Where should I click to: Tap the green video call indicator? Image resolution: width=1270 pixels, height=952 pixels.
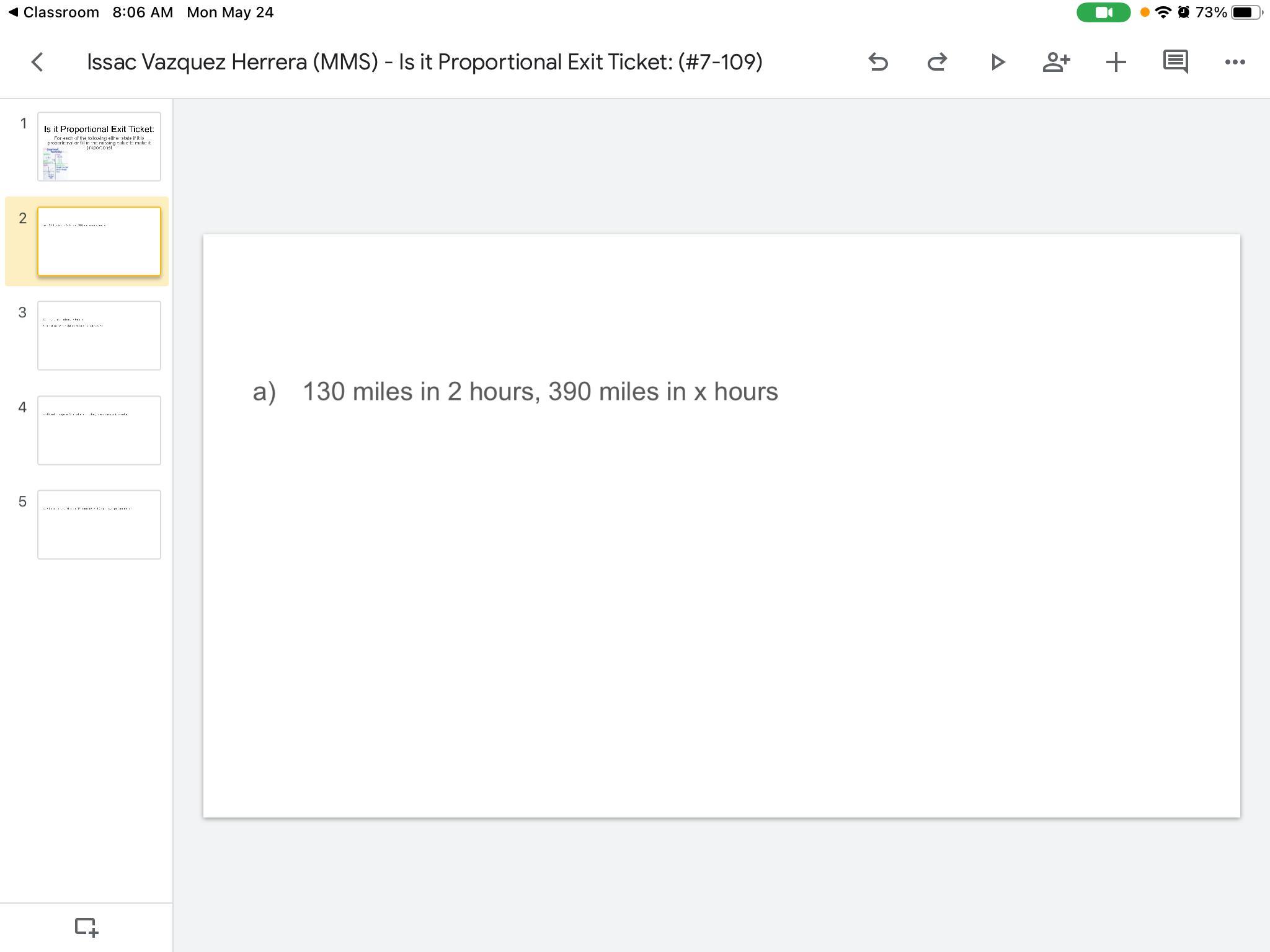[x=1103, y=12]
